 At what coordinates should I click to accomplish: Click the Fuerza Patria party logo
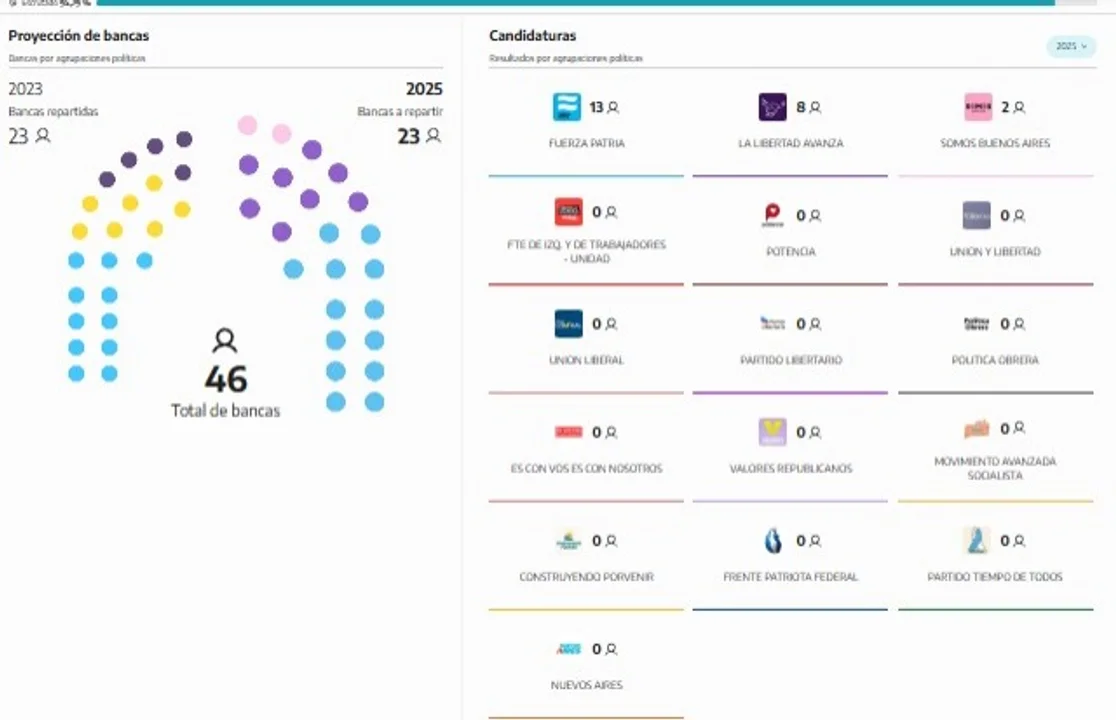coord(567,107)
